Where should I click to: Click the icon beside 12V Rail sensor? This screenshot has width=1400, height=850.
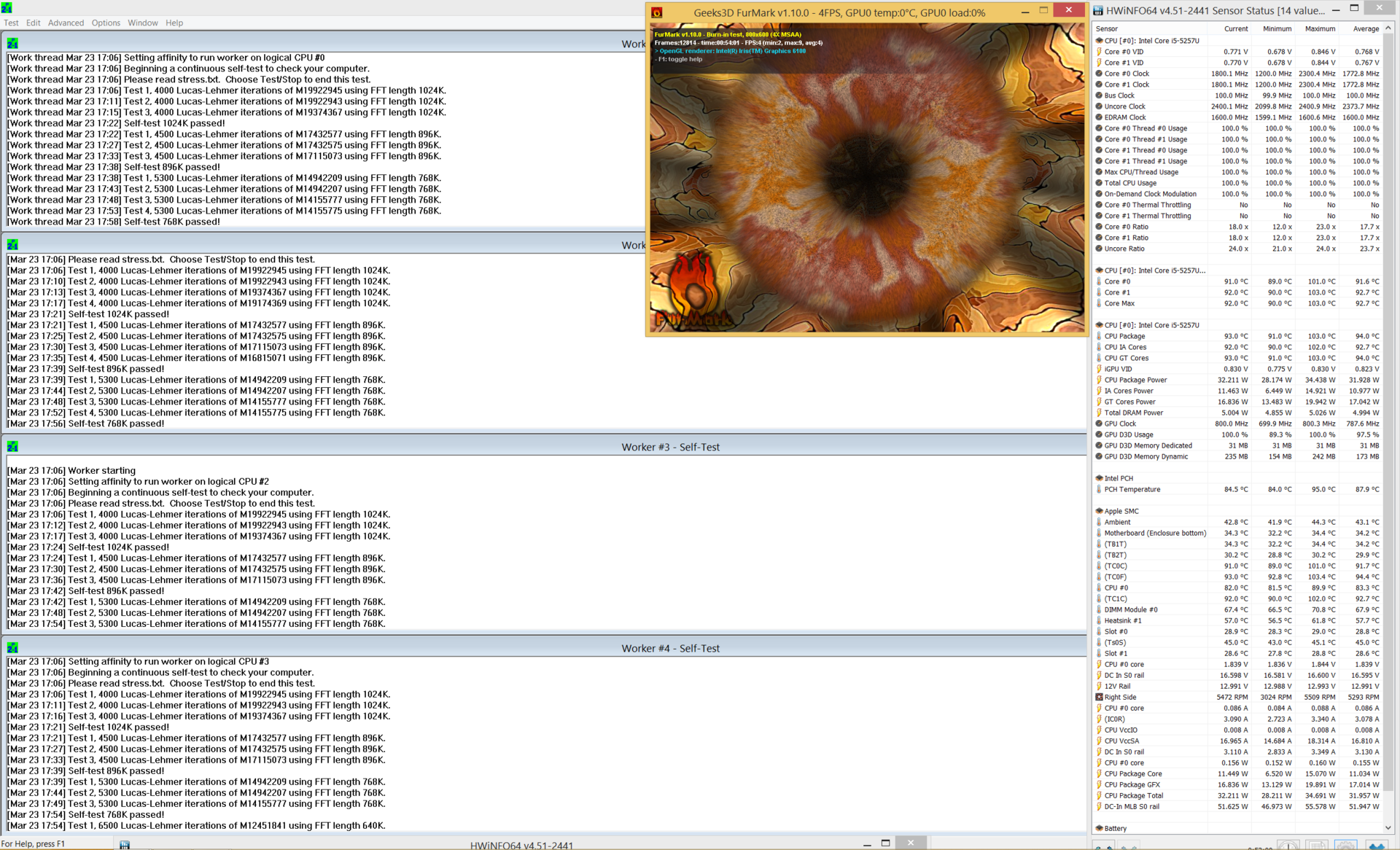click(x=1099, y=686)
